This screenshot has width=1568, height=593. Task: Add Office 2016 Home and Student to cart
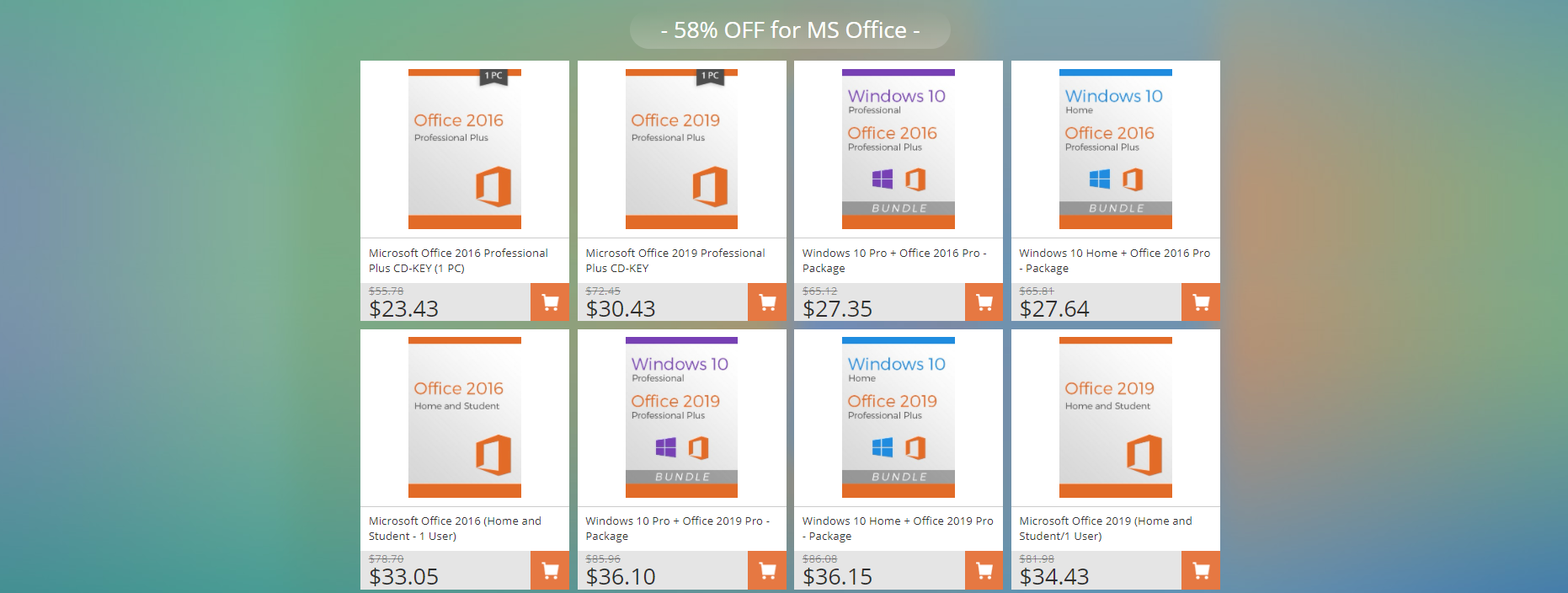550,571
